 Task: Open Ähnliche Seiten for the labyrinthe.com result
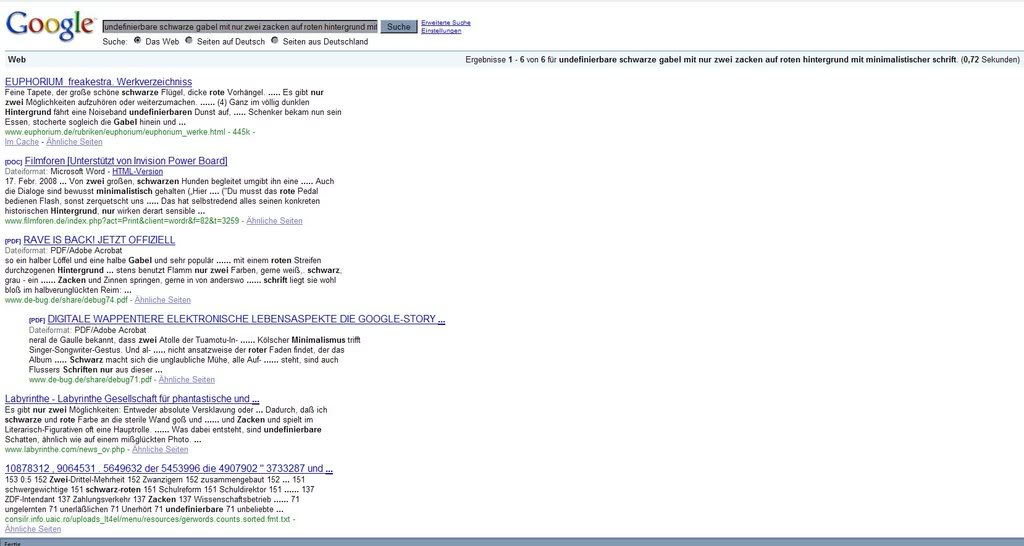(160, 449)
